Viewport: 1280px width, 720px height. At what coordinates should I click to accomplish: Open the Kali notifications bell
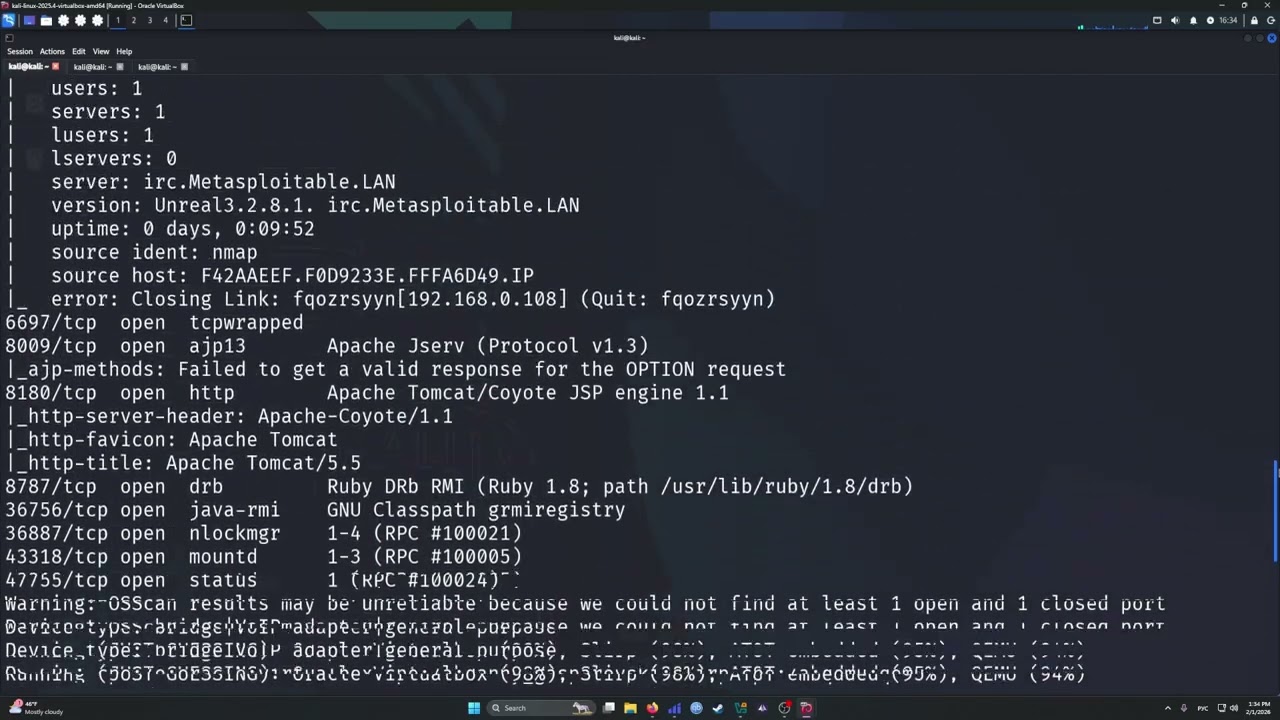(1193, 20)
